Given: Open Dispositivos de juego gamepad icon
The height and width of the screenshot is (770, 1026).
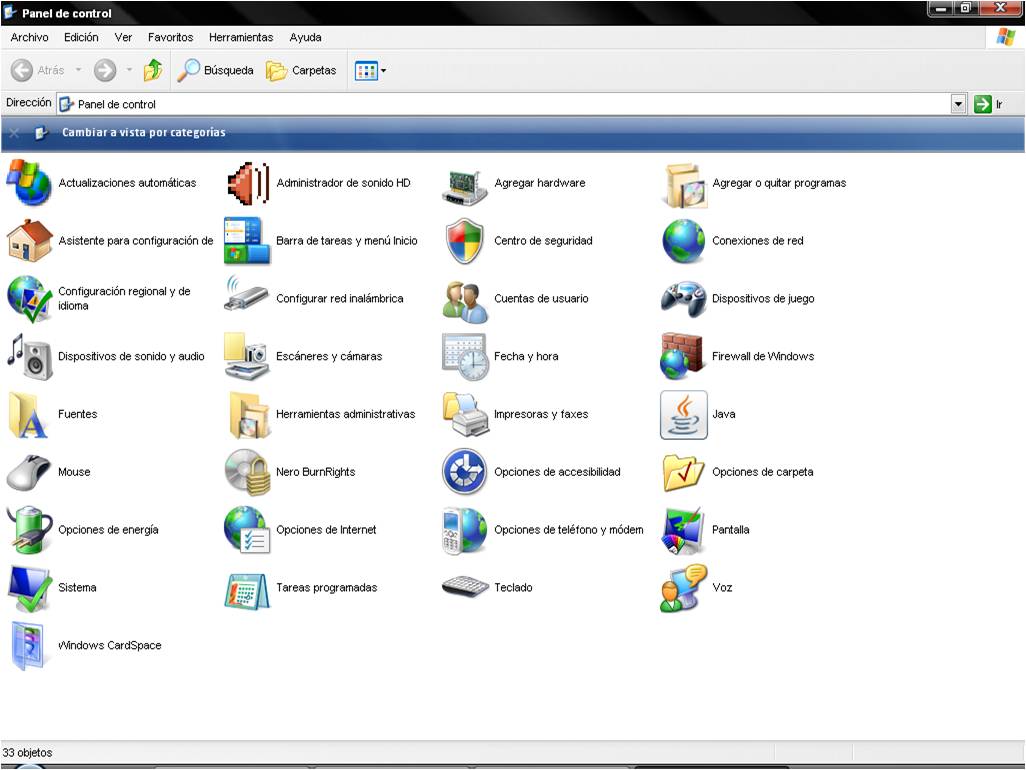Looking at the screenshot, I should click(x=684, y=299).
